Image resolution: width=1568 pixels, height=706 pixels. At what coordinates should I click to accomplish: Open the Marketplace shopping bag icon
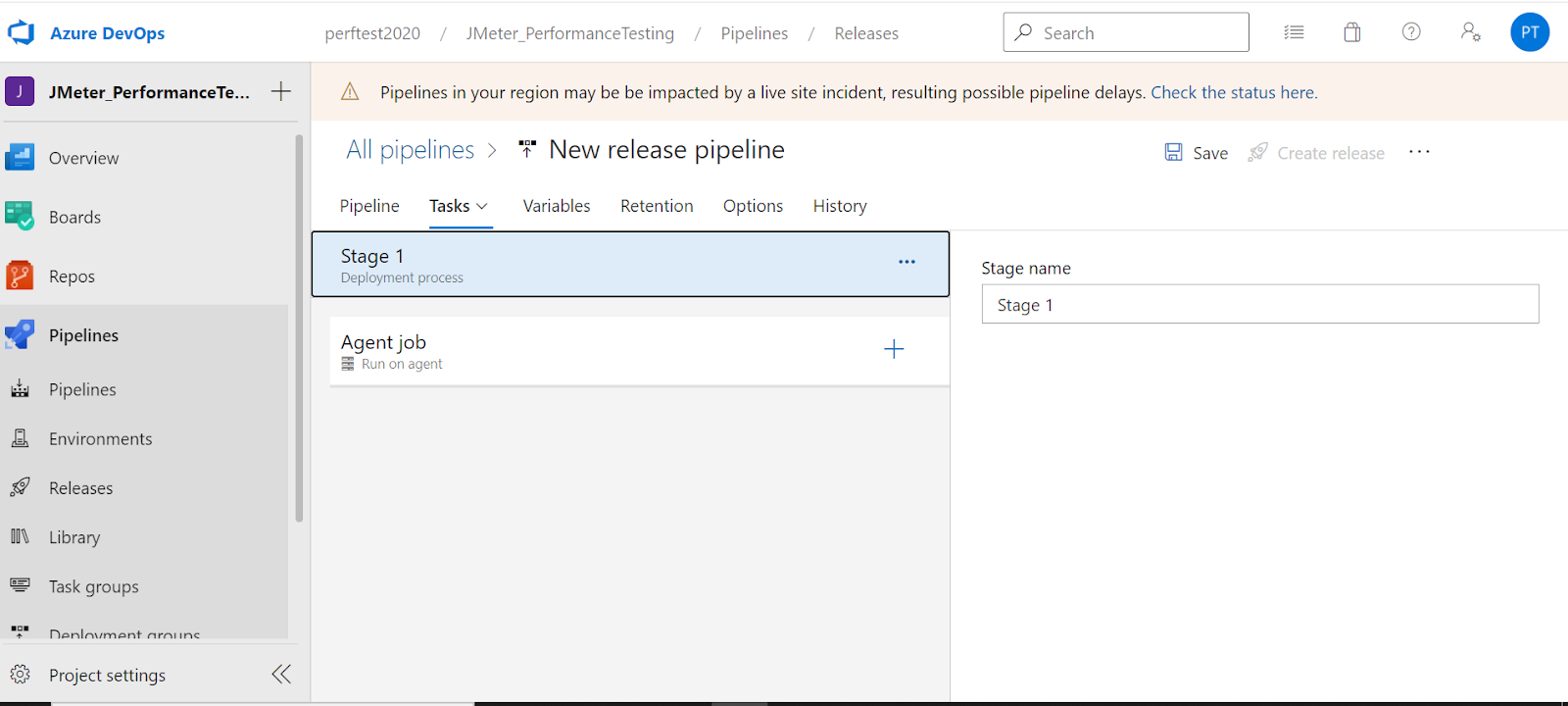1352,32
